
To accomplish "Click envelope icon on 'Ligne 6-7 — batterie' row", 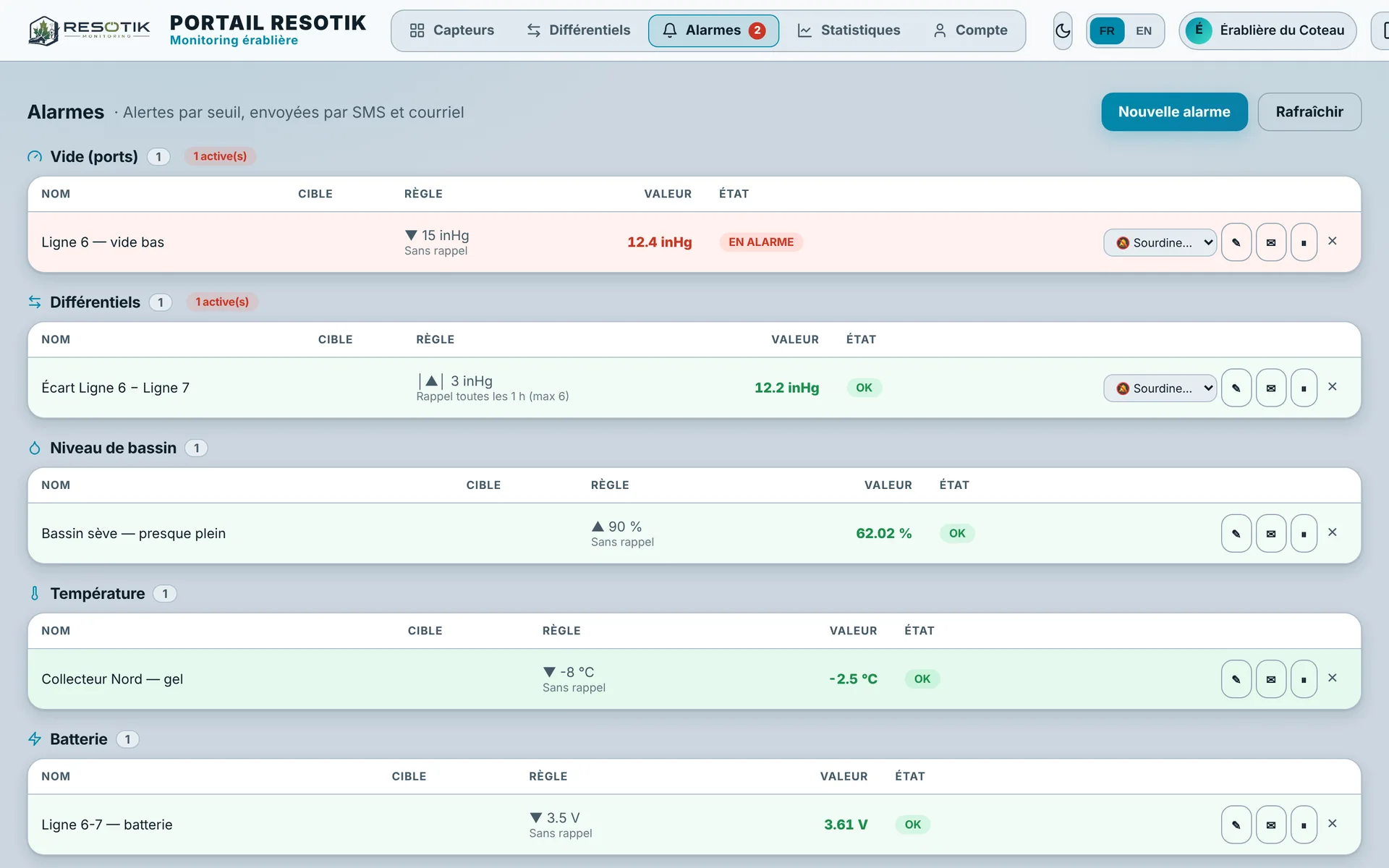I will pyautogui.click(x=1270, y=825).
